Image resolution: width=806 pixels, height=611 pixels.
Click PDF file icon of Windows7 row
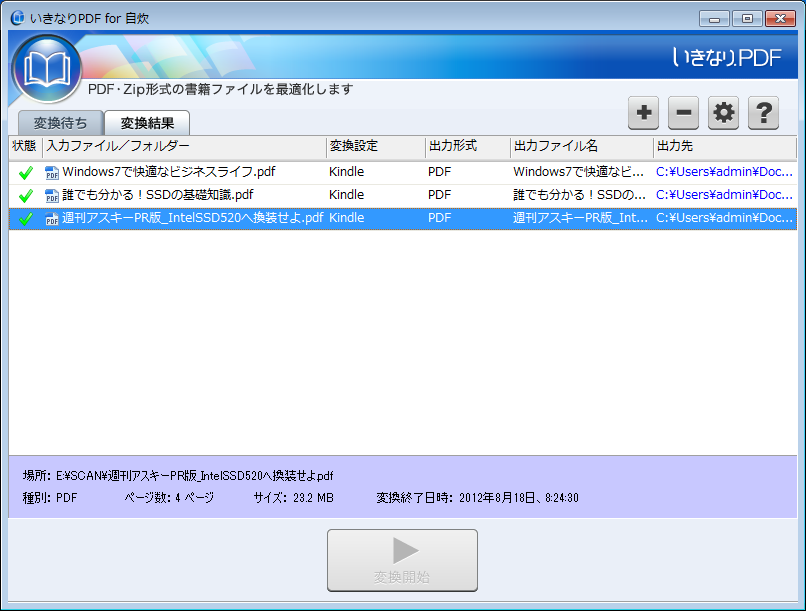pos(52,173)
